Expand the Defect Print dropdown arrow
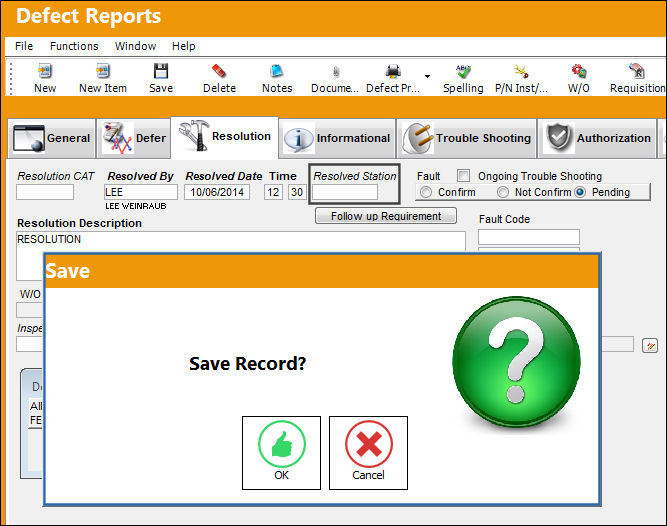 coord(428,77)
